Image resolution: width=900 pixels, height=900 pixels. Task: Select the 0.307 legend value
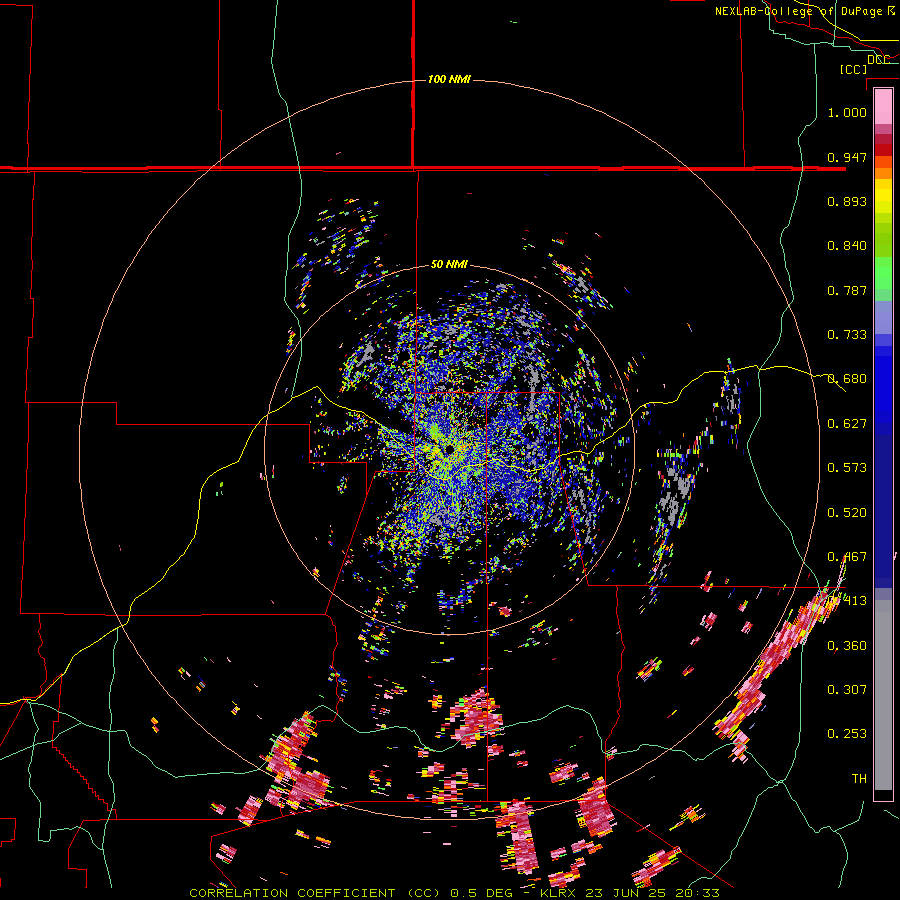[847, 689]
